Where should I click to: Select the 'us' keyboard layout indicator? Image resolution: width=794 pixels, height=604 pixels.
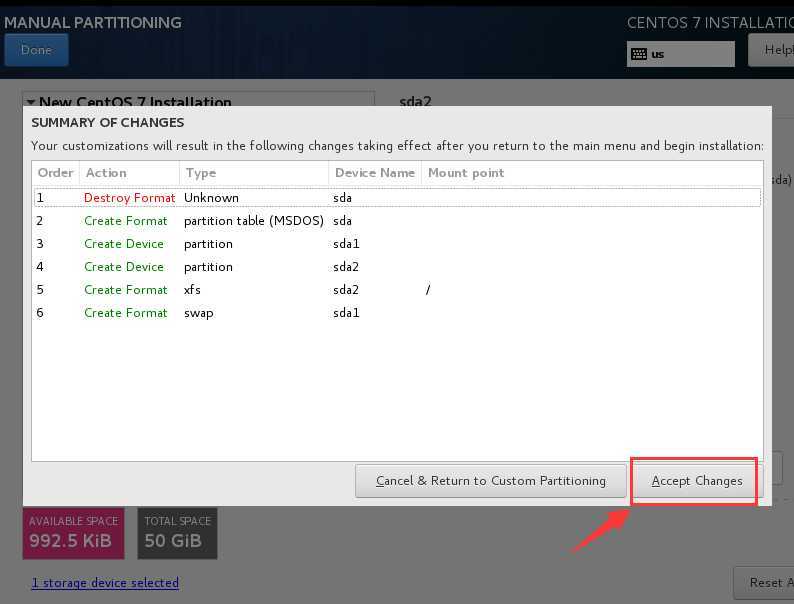681,54
